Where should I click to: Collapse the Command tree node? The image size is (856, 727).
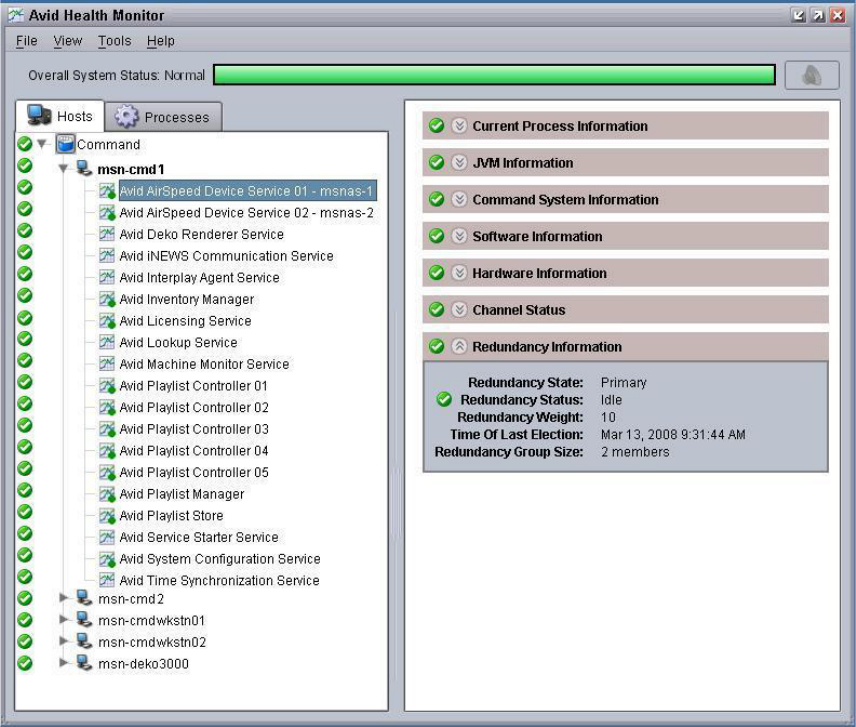(42, 145)
